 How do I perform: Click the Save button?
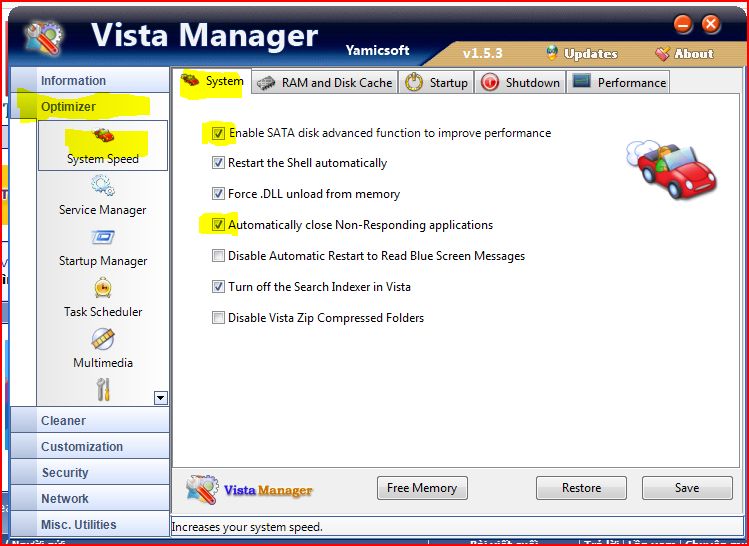(x=686, y=488)
